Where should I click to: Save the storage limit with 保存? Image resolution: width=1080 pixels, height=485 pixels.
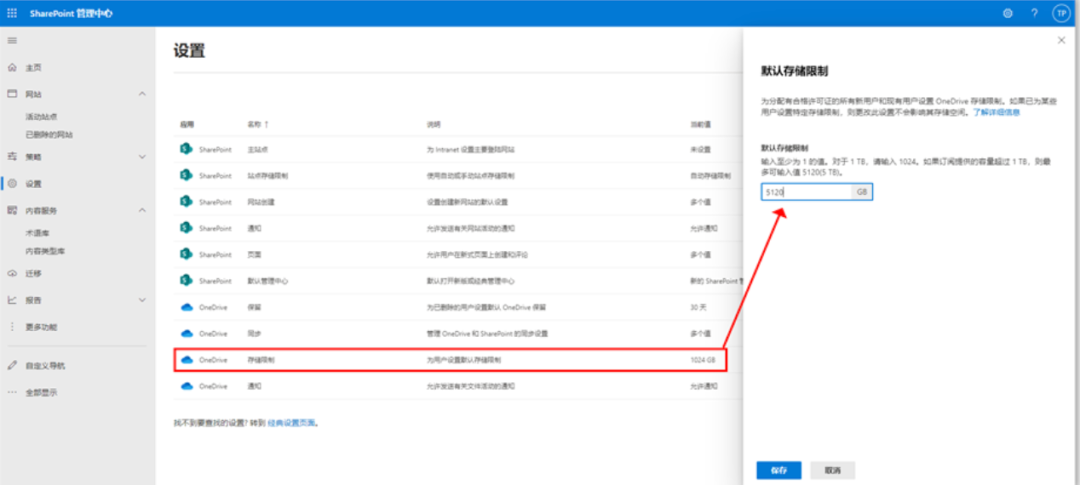tap(778, 471)
